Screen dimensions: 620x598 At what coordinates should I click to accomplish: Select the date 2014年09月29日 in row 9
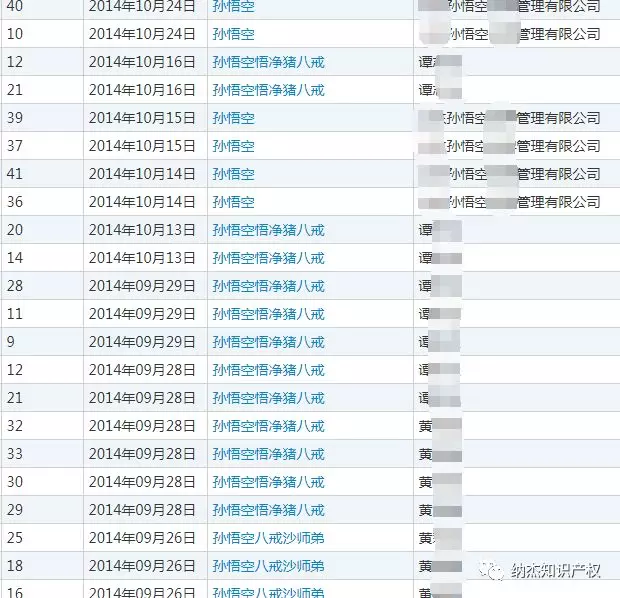[142, 342]
